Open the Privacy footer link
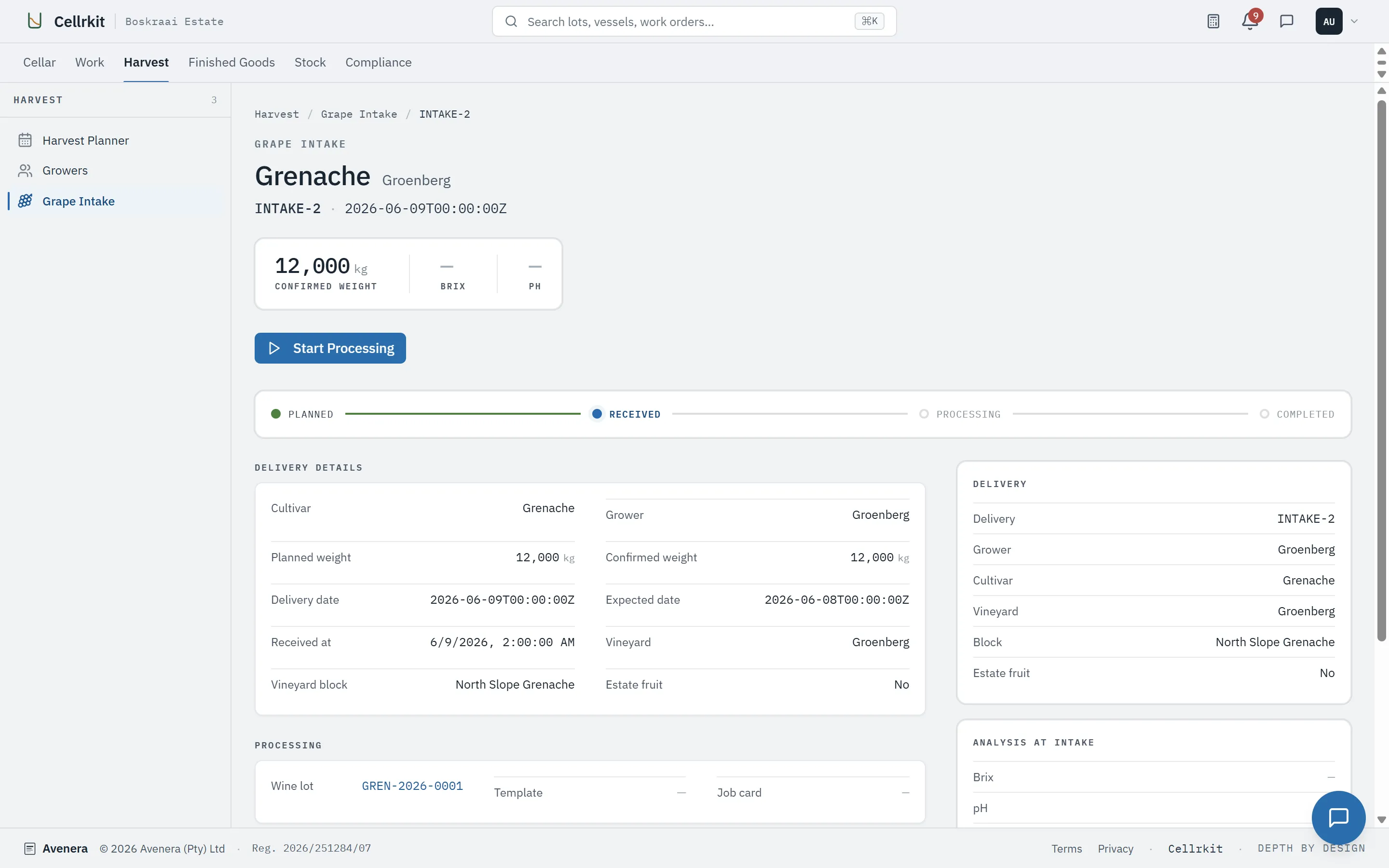This screenshot has height=868, width=1389. coord(1115,849)
